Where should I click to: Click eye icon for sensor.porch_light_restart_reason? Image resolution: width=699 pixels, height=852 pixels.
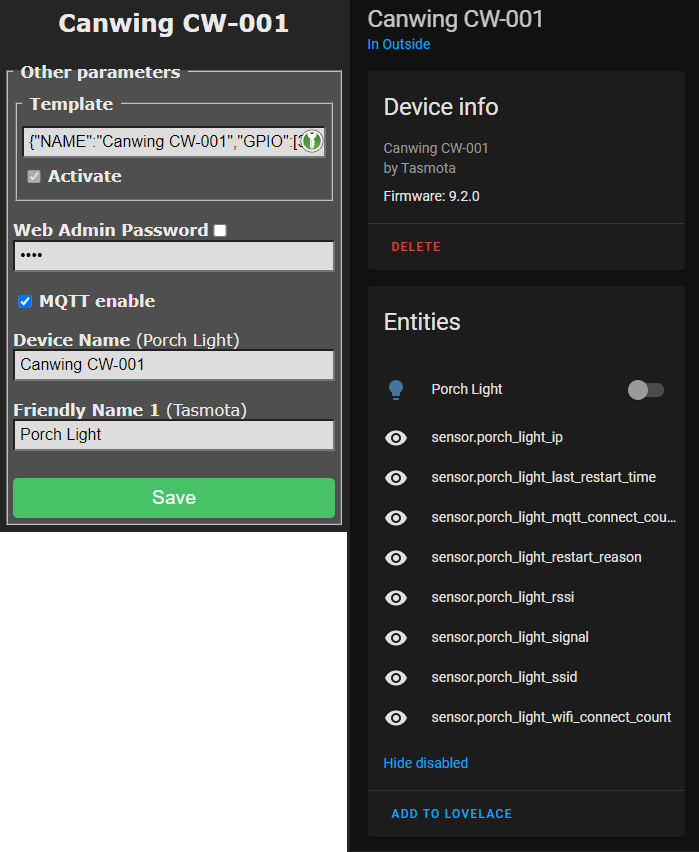[396, 558]
